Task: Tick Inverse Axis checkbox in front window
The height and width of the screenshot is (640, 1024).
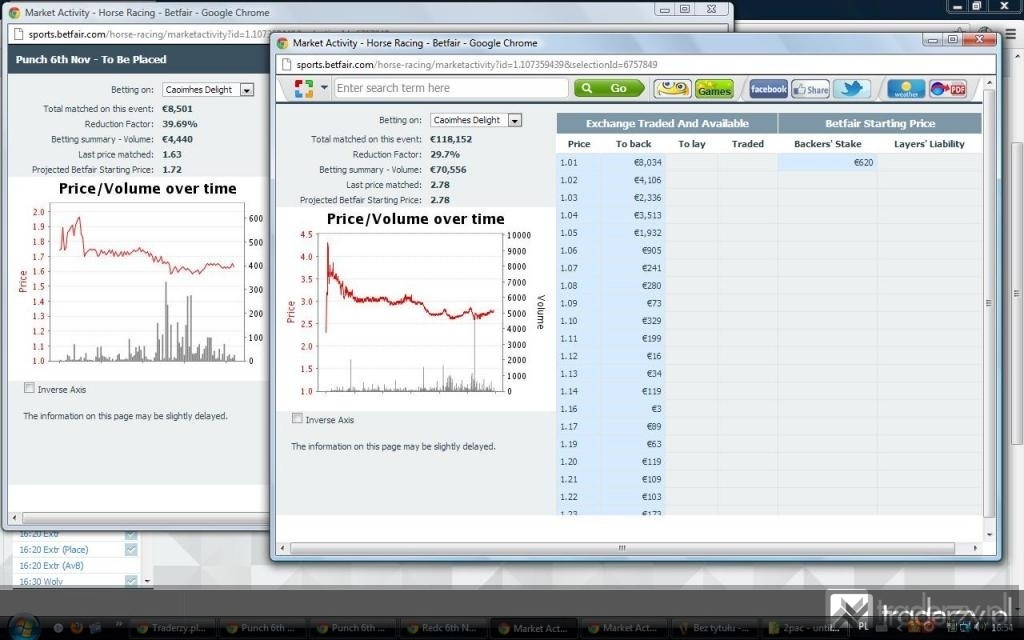Action: (298, 419)
